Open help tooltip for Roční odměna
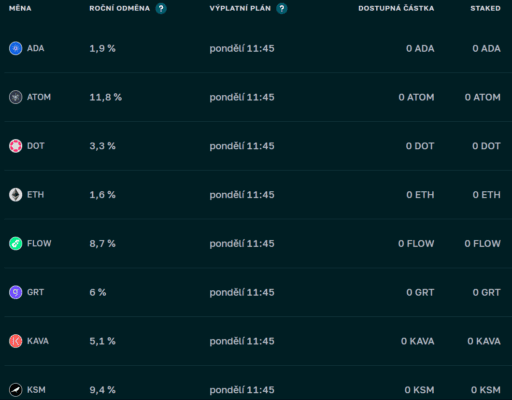 [161, 8]
